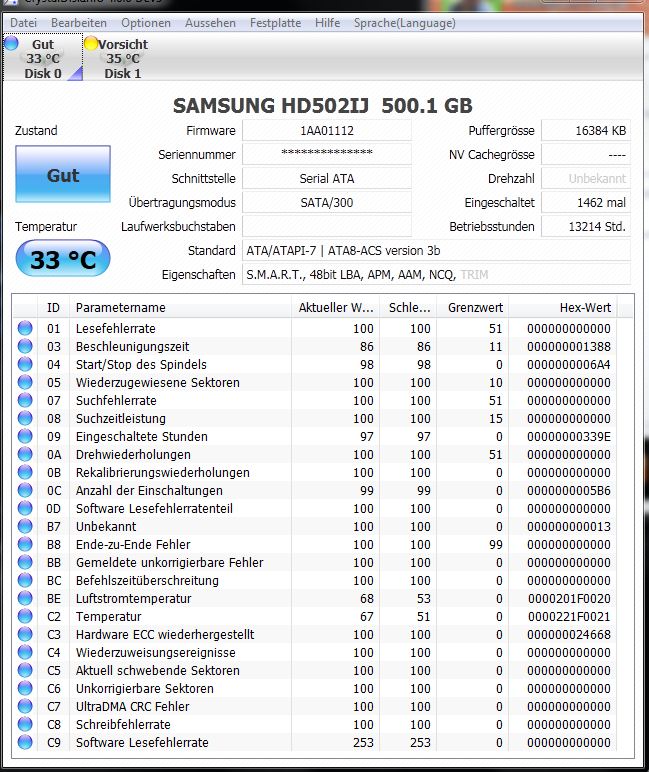Click the Standard field ATA/ATAPI-7

coord(436,251)
